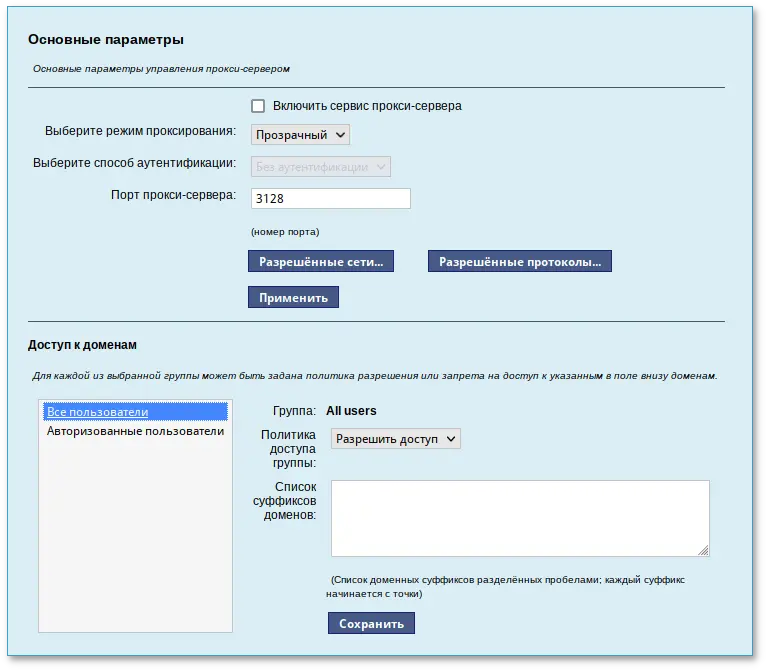Select 'Все пользователи' in the group list
Image resolution: width=766 pixels, height=670 pixels.
click(98, 412)
